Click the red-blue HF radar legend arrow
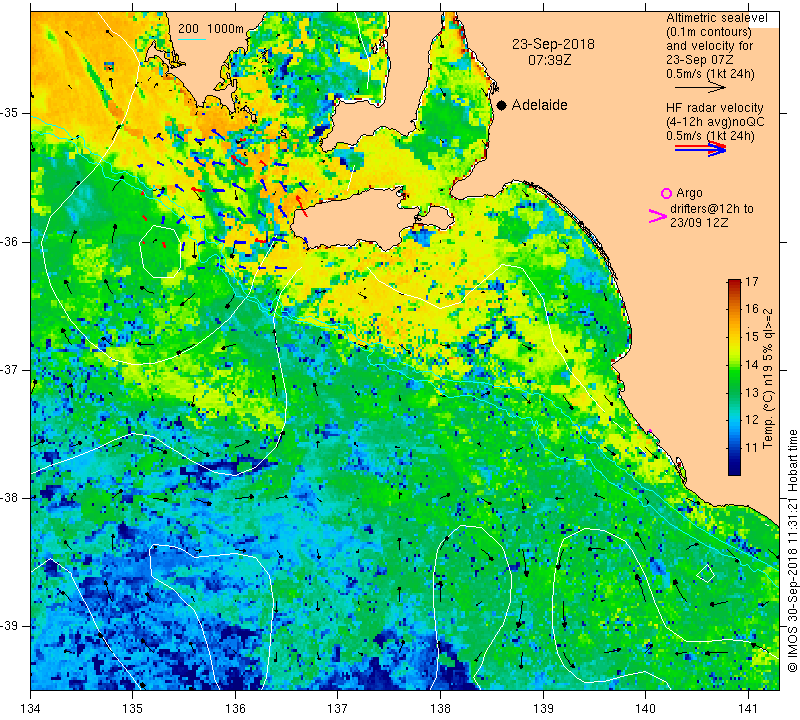This screenshot has height=720, width=800. coord(700,149)
